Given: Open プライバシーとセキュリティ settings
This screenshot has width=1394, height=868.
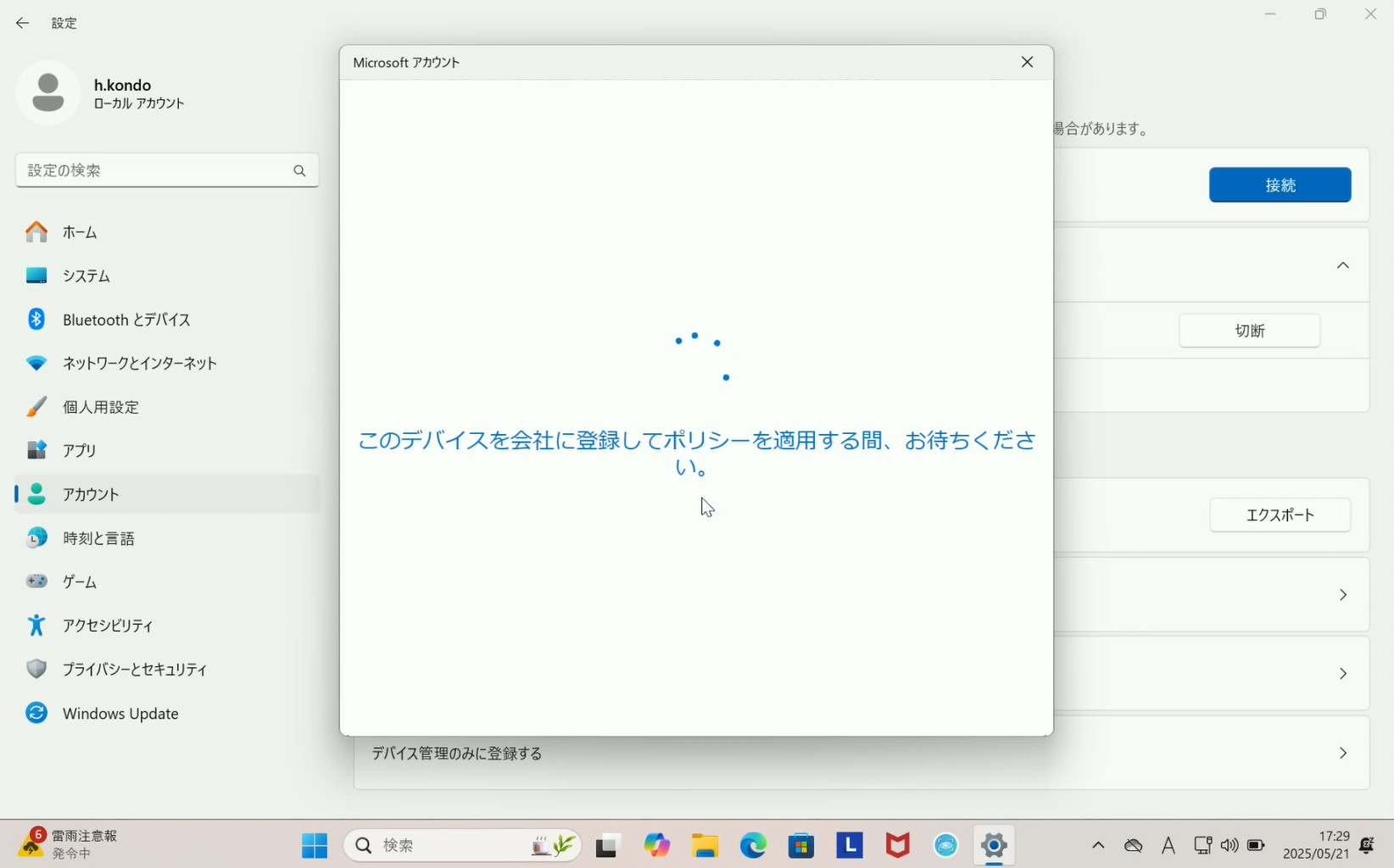Looking at the screenshot, I should tap(134, 670).
